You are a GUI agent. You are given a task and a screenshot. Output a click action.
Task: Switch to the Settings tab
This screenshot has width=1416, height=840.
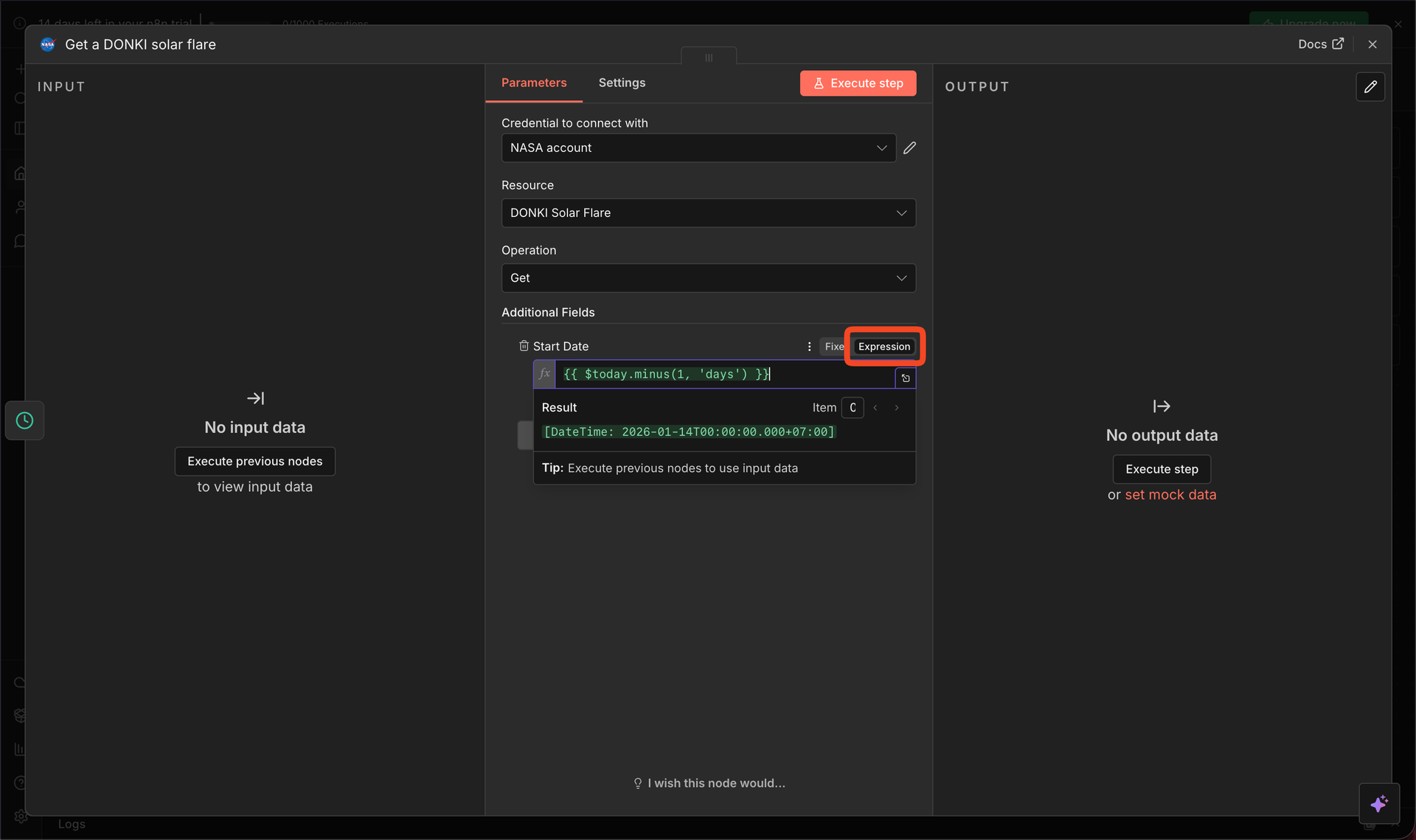click(622, 83)
